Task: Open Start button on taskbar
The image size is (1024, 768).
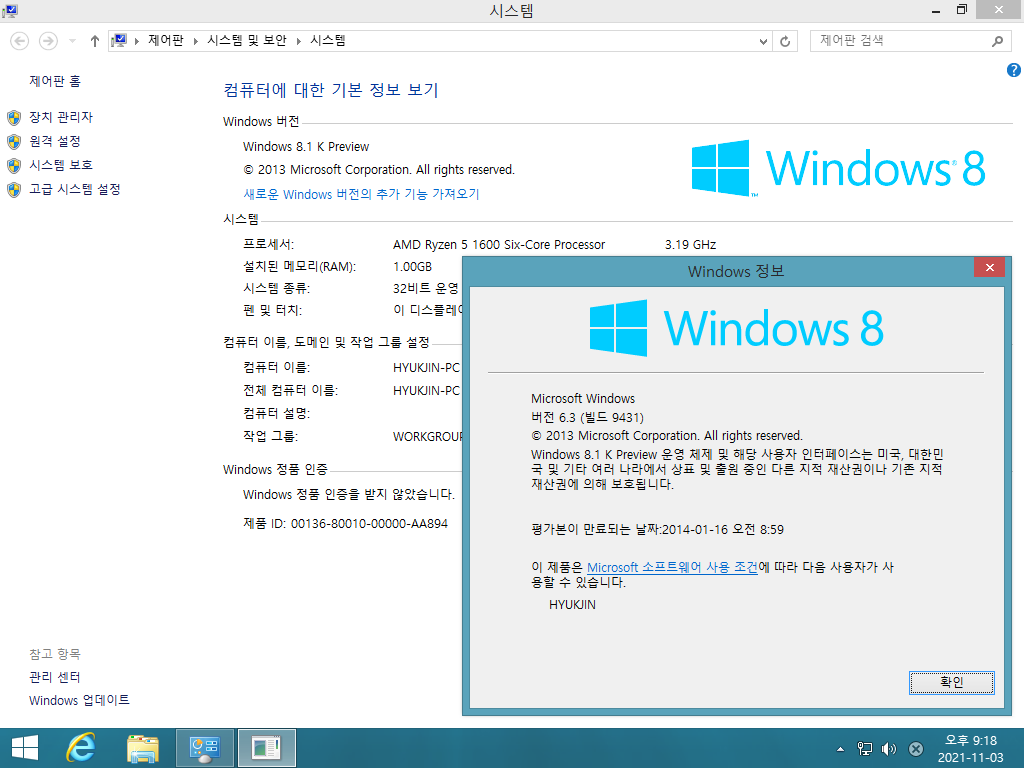Action: pos(25,748)
